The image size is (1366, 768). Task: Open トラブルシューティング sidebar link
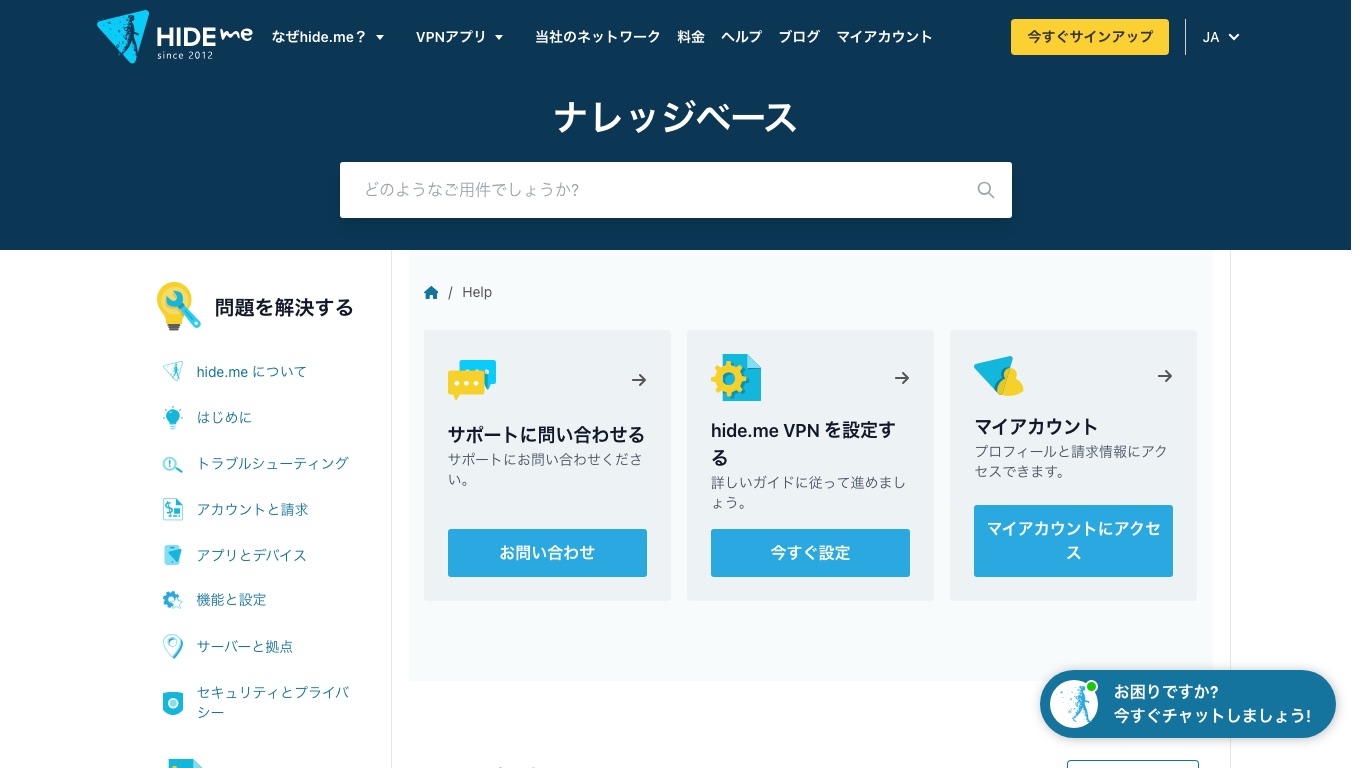coord(273,464)
